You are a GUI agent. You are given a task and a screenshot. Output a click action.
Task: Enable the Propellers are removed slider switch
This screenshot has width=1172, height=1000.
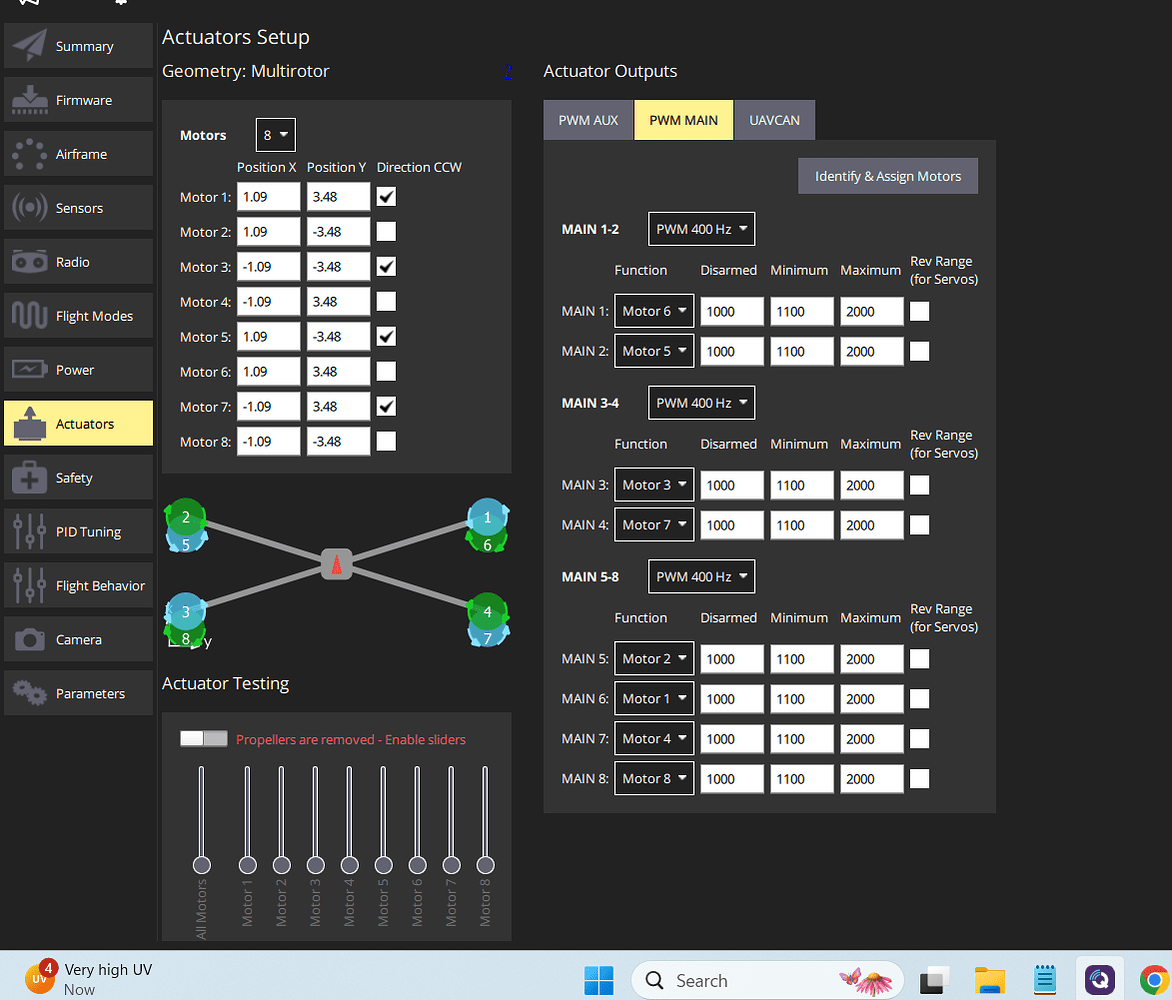[x=203, y=739]
